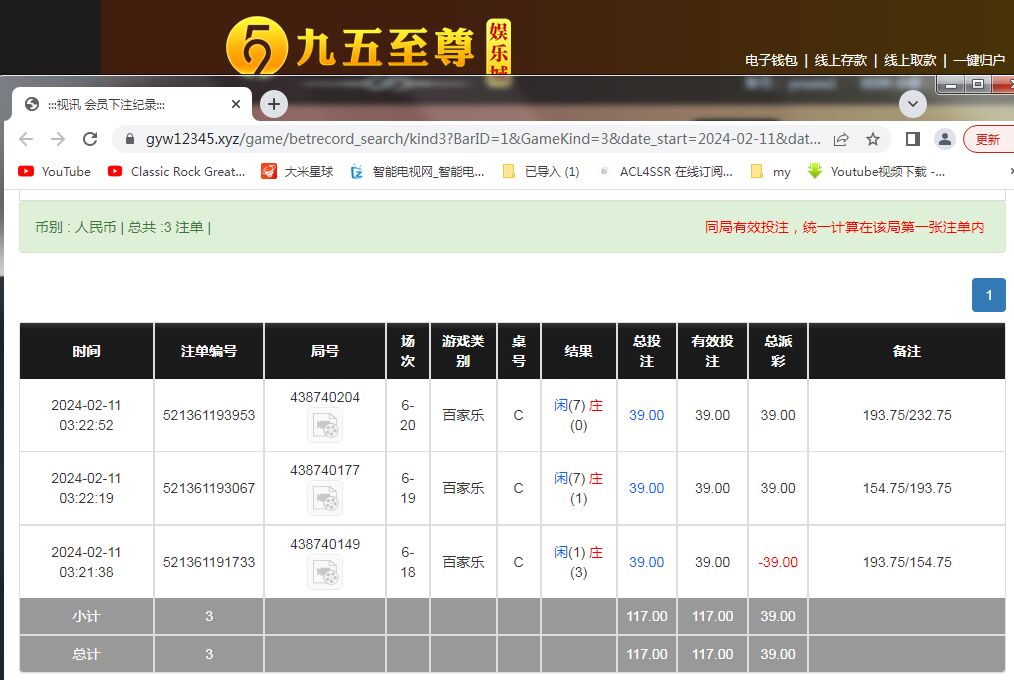Open the browser profile avatar
This screenshot has height=680, width=1014.
[945, 139]
